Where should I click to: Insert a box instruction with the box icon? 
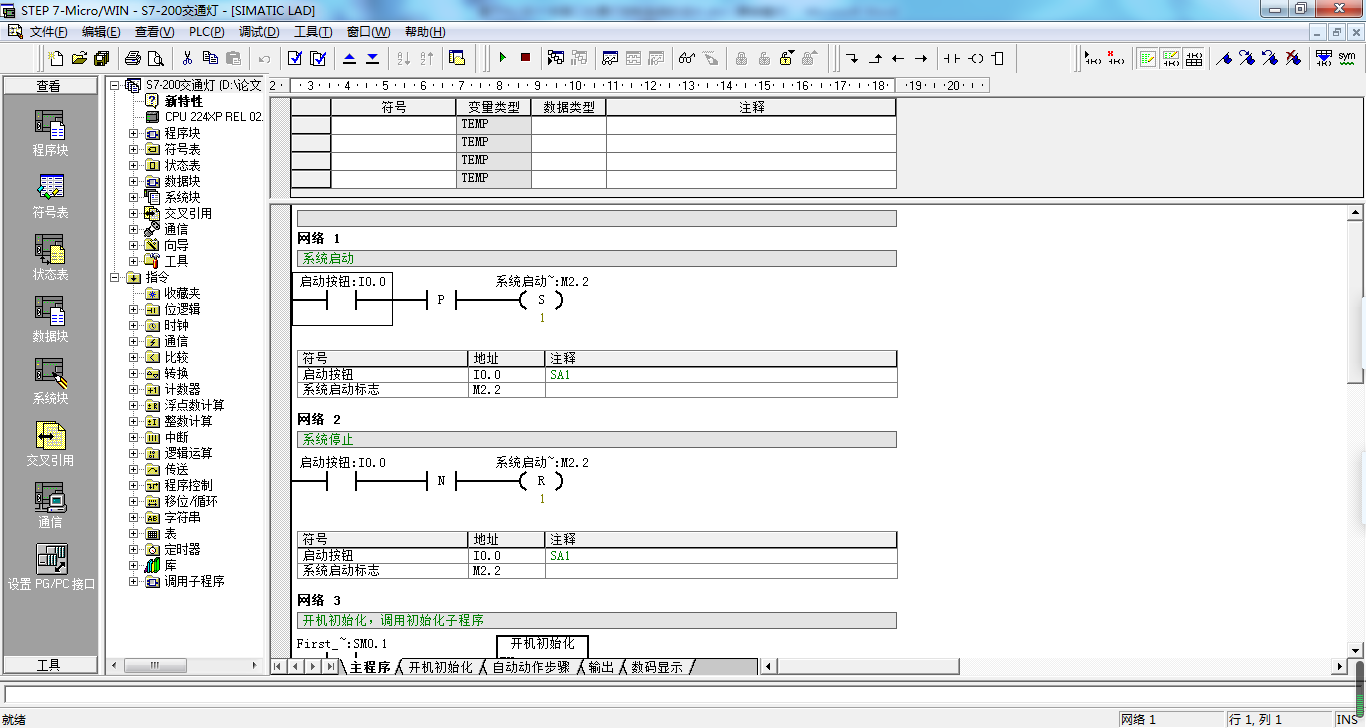point(997,58)
